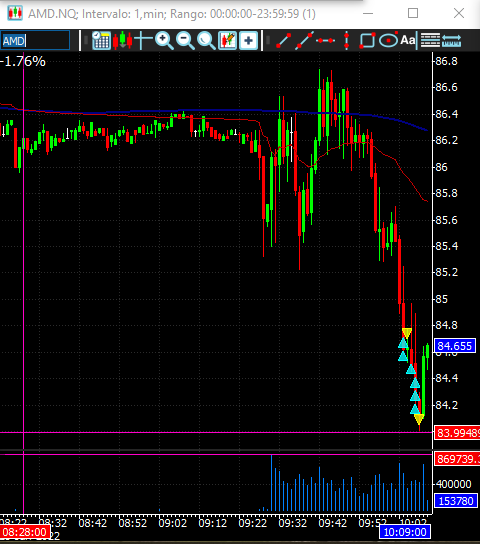Image resolution: width=480 pixels, height=544 pixels.
Task: Click the zoom in magnifier
Action: [x=164, y=41]
